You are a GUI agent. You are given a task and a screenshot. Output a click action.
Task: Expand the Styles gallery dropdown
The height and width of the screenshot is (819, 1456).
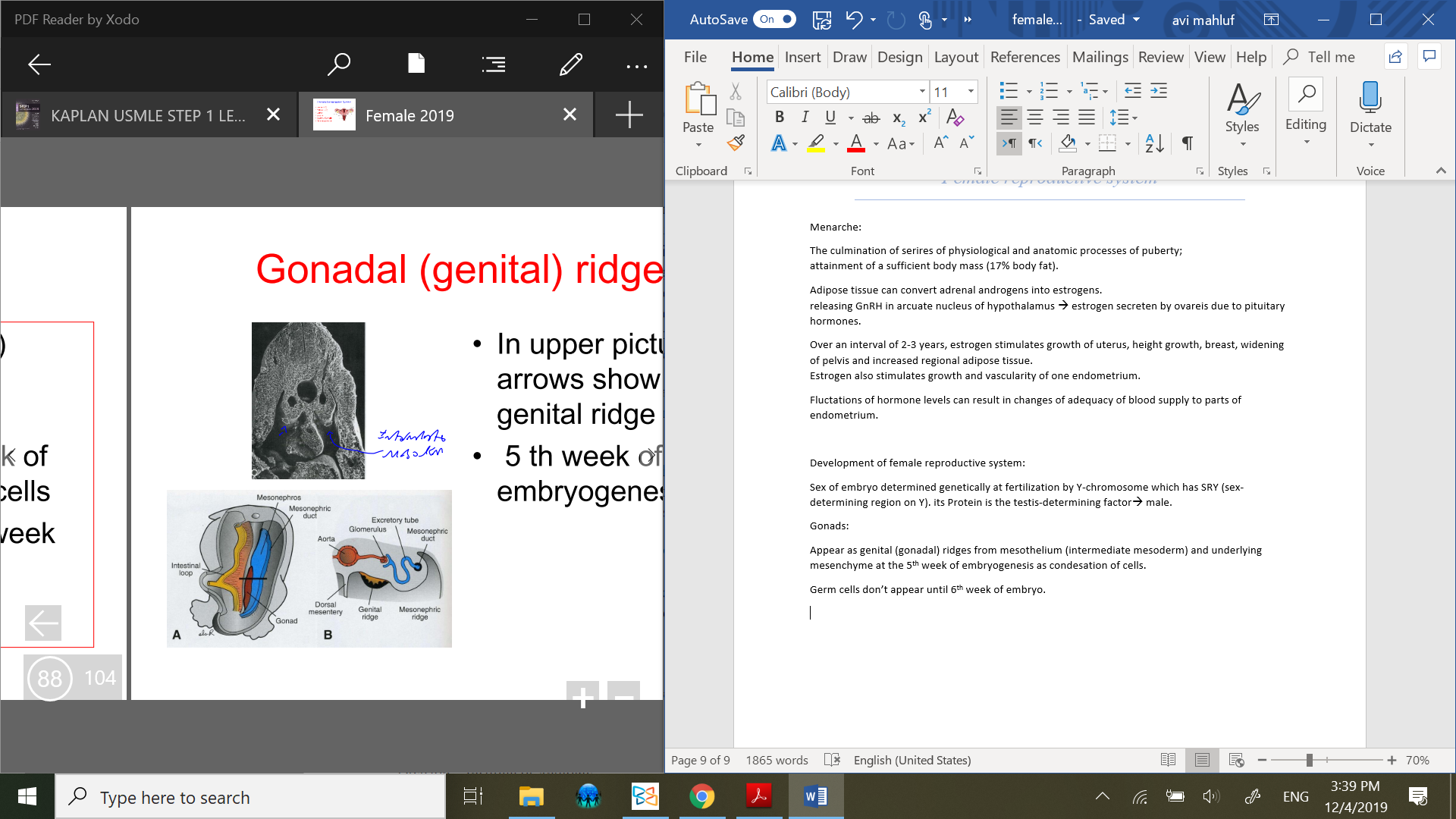tap(1242, 144)
